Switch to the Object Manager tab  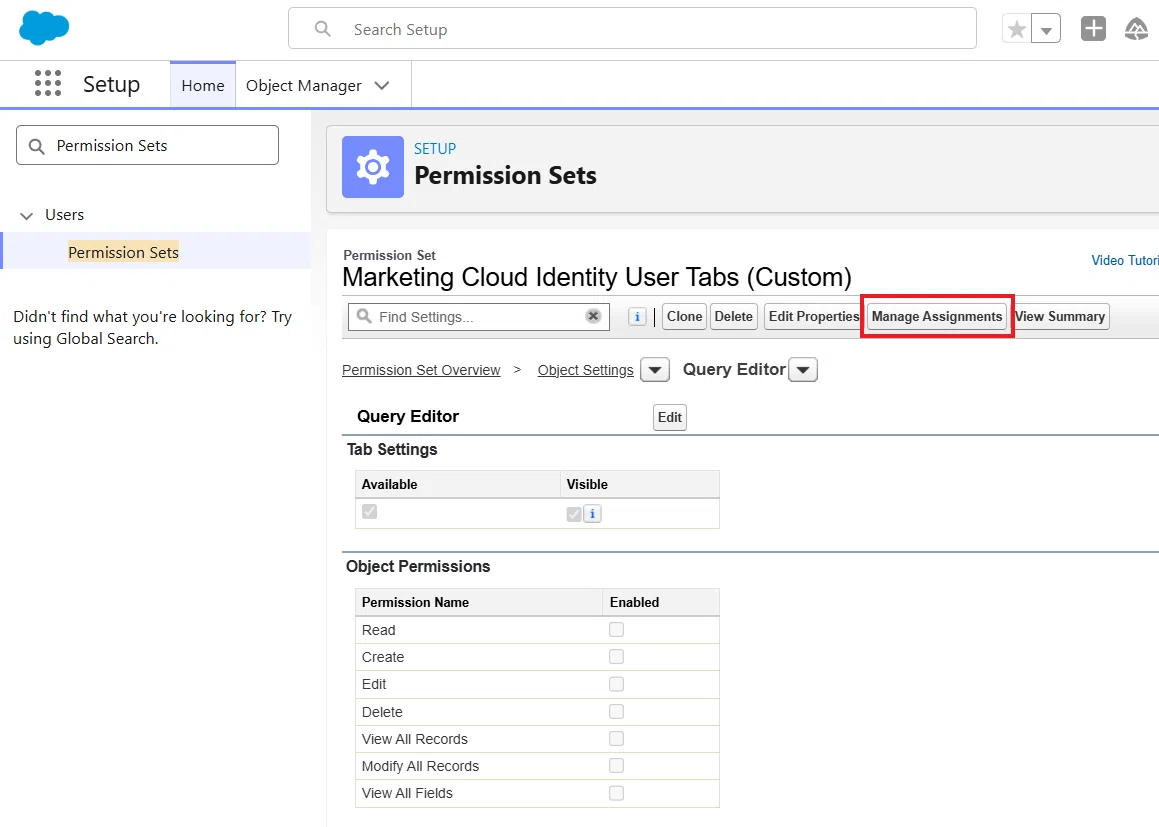[x=304, y=86]
